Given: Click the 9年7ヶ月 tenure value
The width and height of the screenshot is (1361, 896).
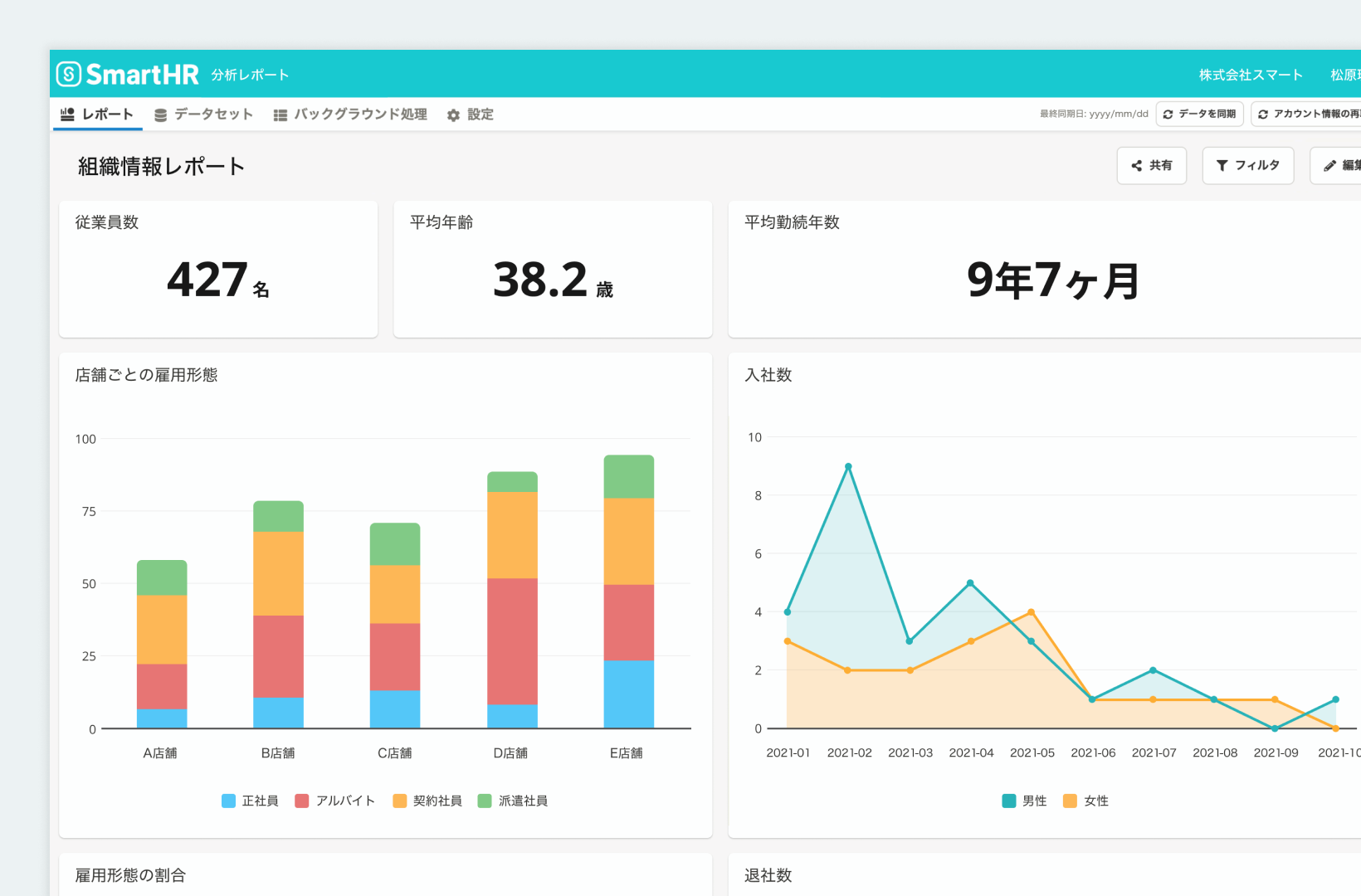Looking at the screenshot, I should click(x=1053, y=280).
